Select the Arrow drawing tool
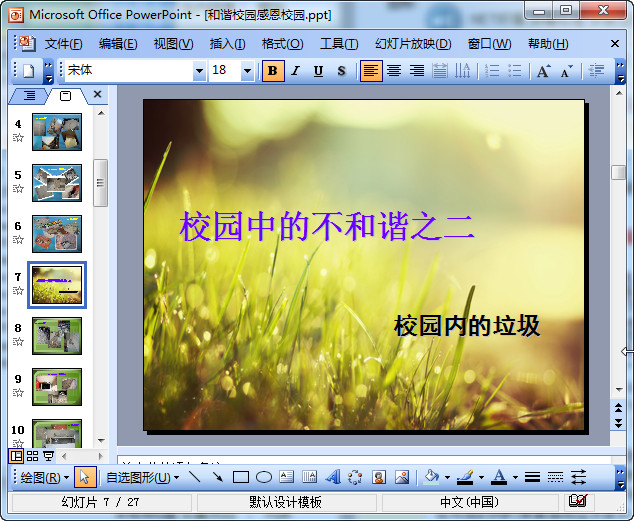 pyautogui.click(x=218, y=477)
